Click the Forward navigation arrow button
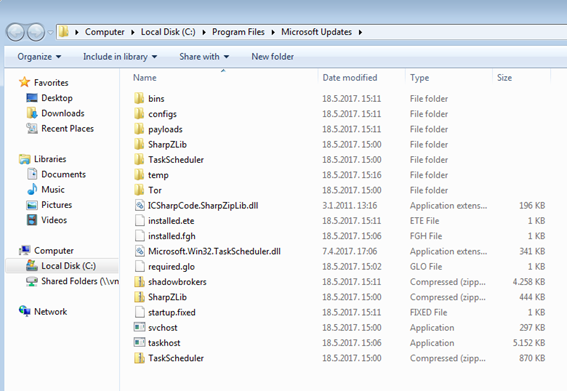The width and height of the screenshot is (567, 391). coord(36,32)
